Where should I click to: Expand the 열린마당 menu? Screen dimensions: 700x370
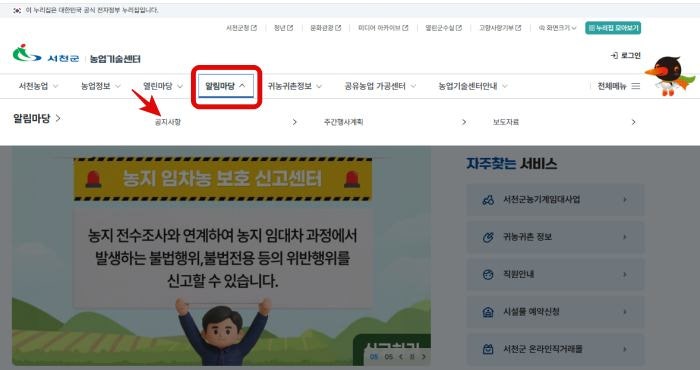pos(162,86)
